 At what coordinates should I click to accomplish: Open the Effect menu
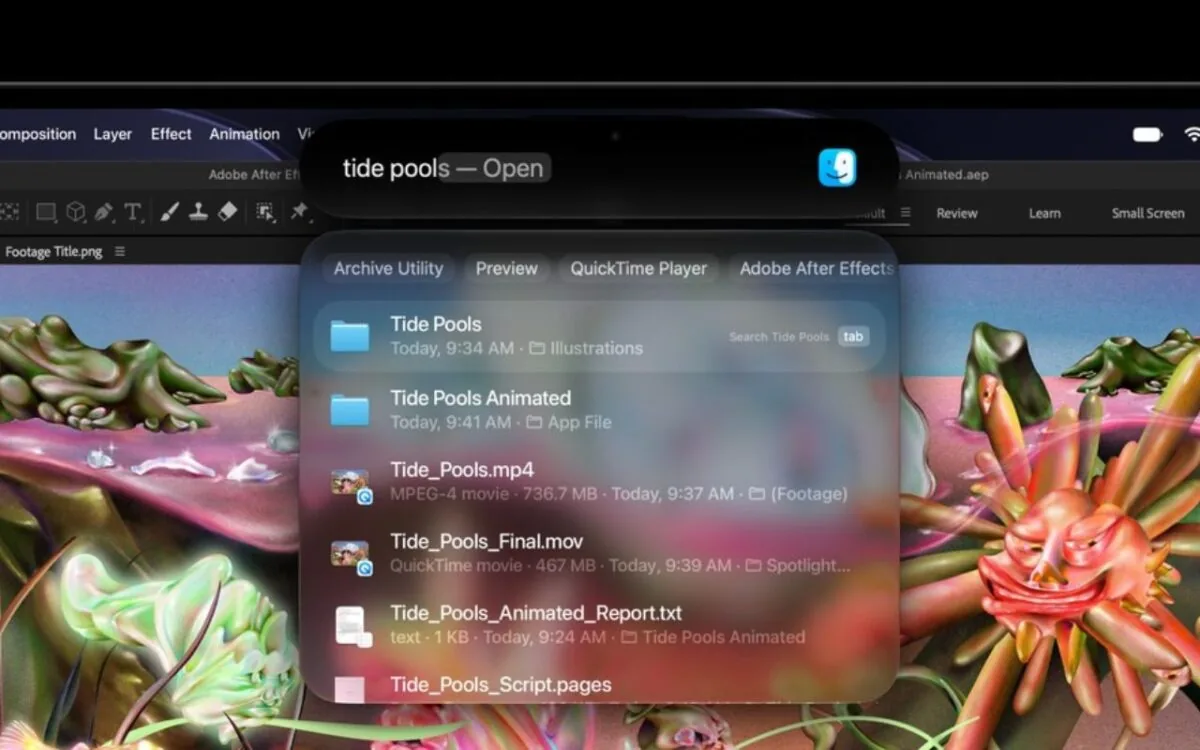[x=171, y=134]
